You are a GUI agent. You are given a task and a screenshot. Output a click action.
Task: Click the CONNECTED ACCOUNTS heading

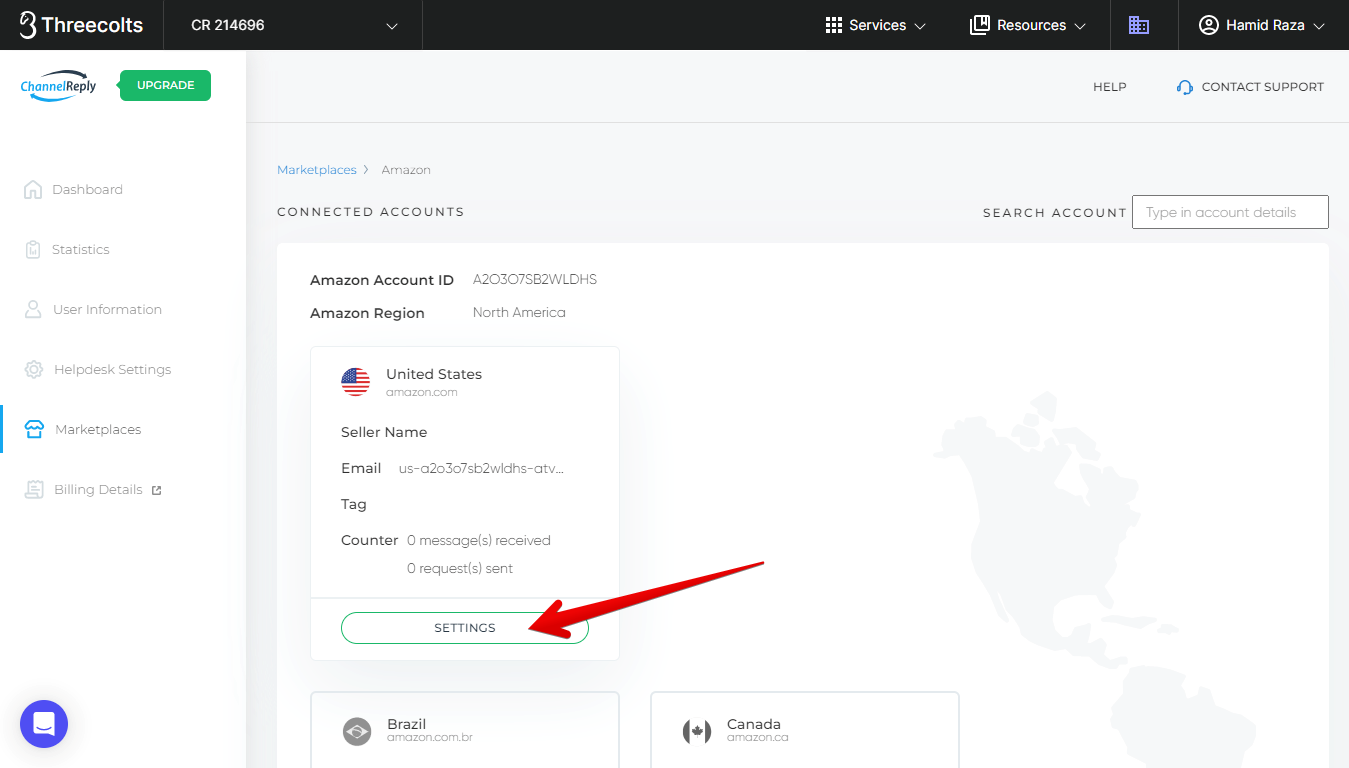point(371,212)
